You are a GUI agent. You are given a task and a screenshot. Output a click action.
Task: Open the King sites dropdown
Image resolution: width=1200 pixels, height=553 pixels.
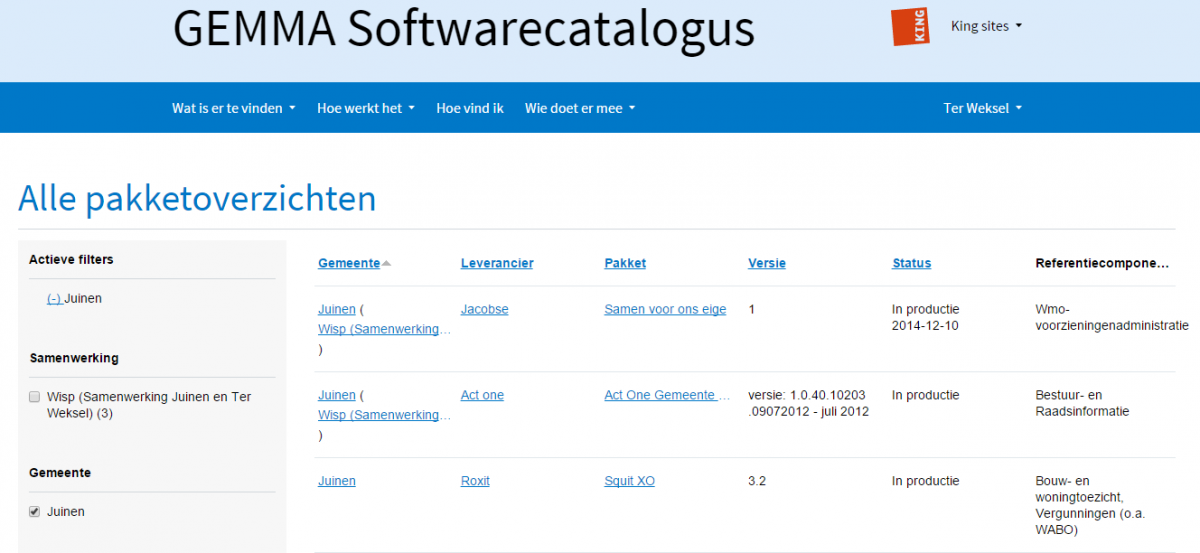[986, 26]
